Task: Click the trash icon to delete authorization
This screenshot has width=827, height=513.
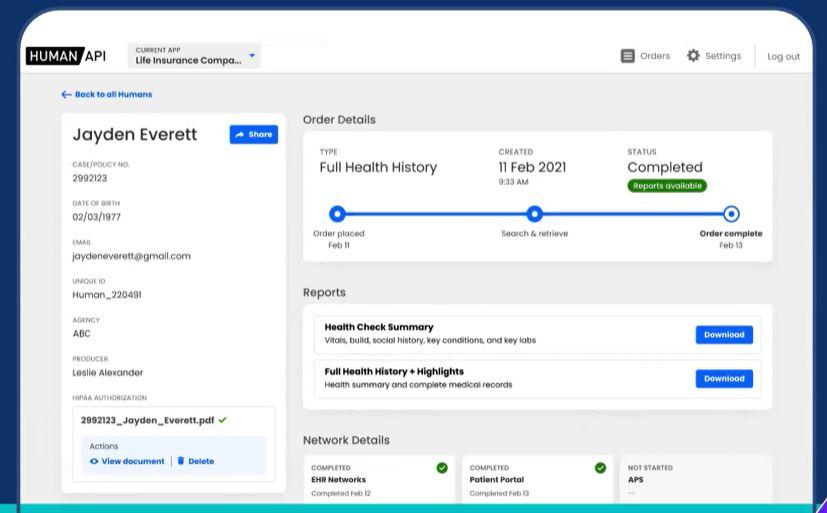Action: coord(181,461)
